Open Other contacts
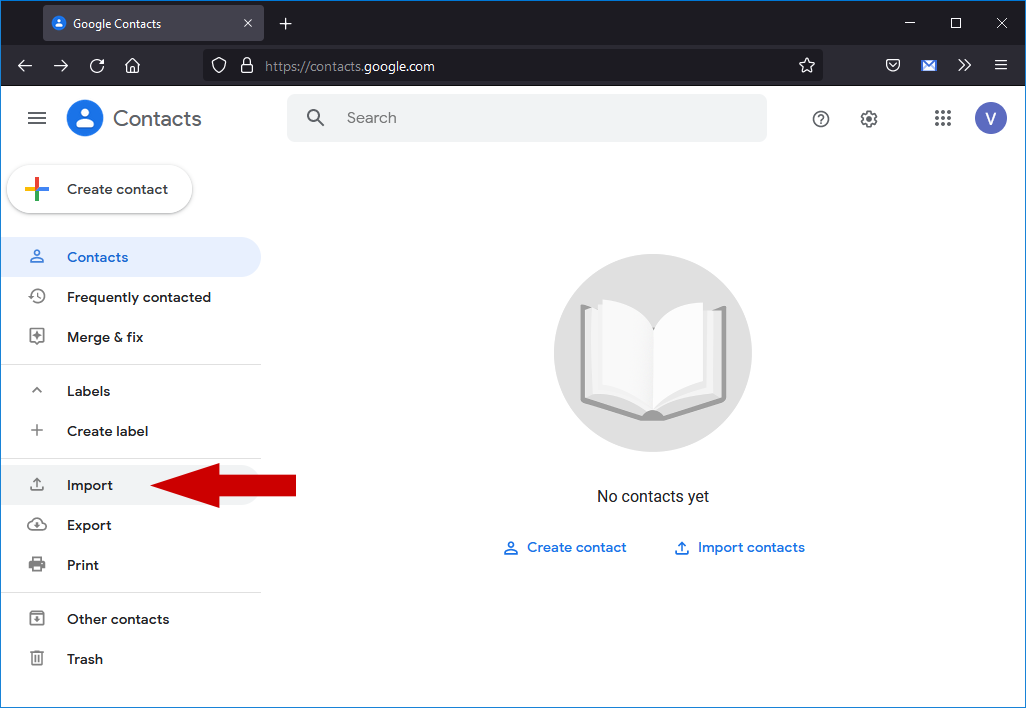 pyautogui.click(x=131, y=619)
